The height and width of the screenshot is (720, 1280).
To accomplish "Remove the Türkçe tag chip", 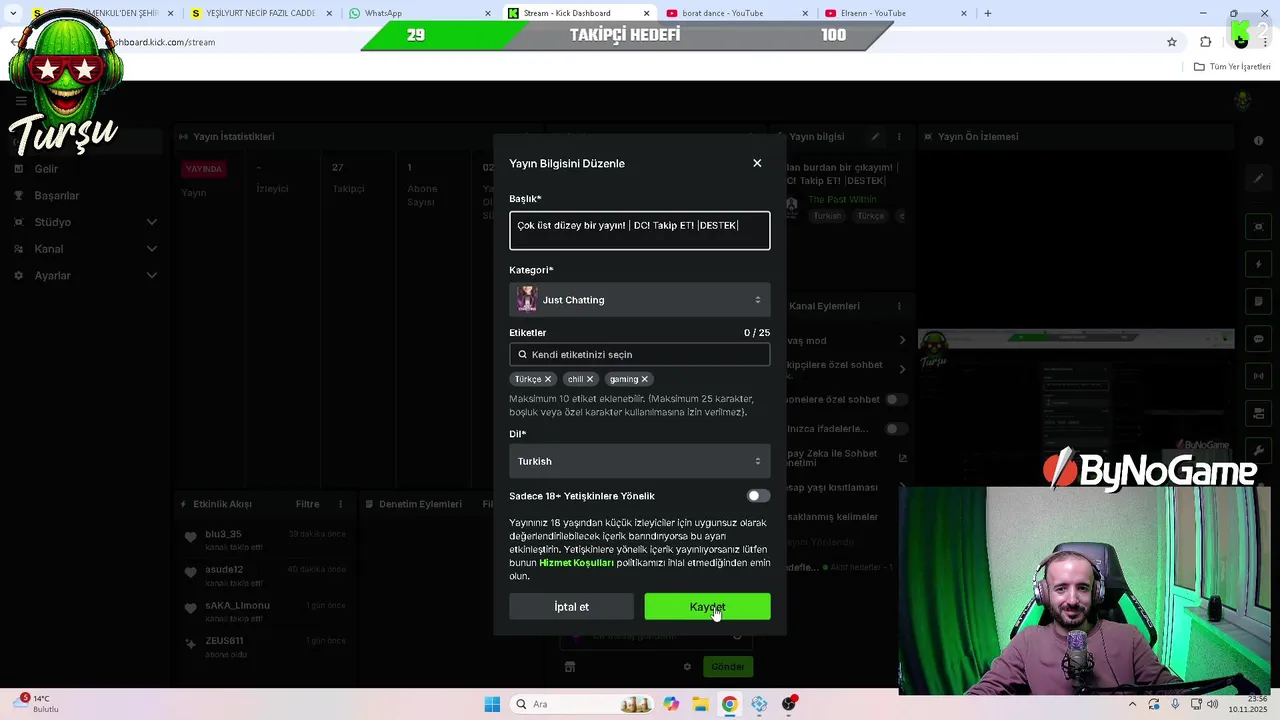I will click(x=548, y=379).
